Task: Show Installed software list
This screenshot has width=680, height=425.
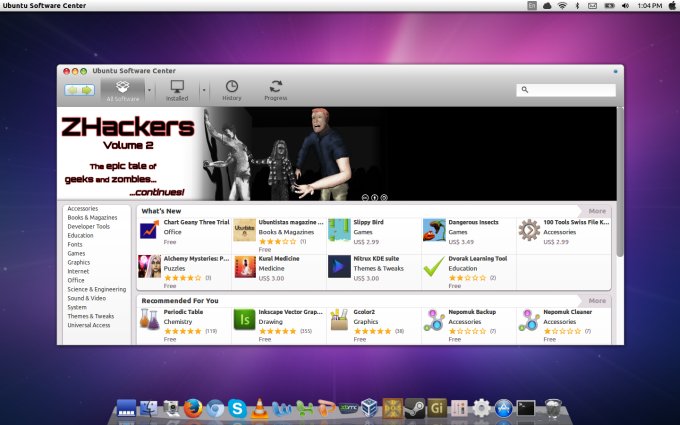Action: pyautogui.click(x=177, y=91)
